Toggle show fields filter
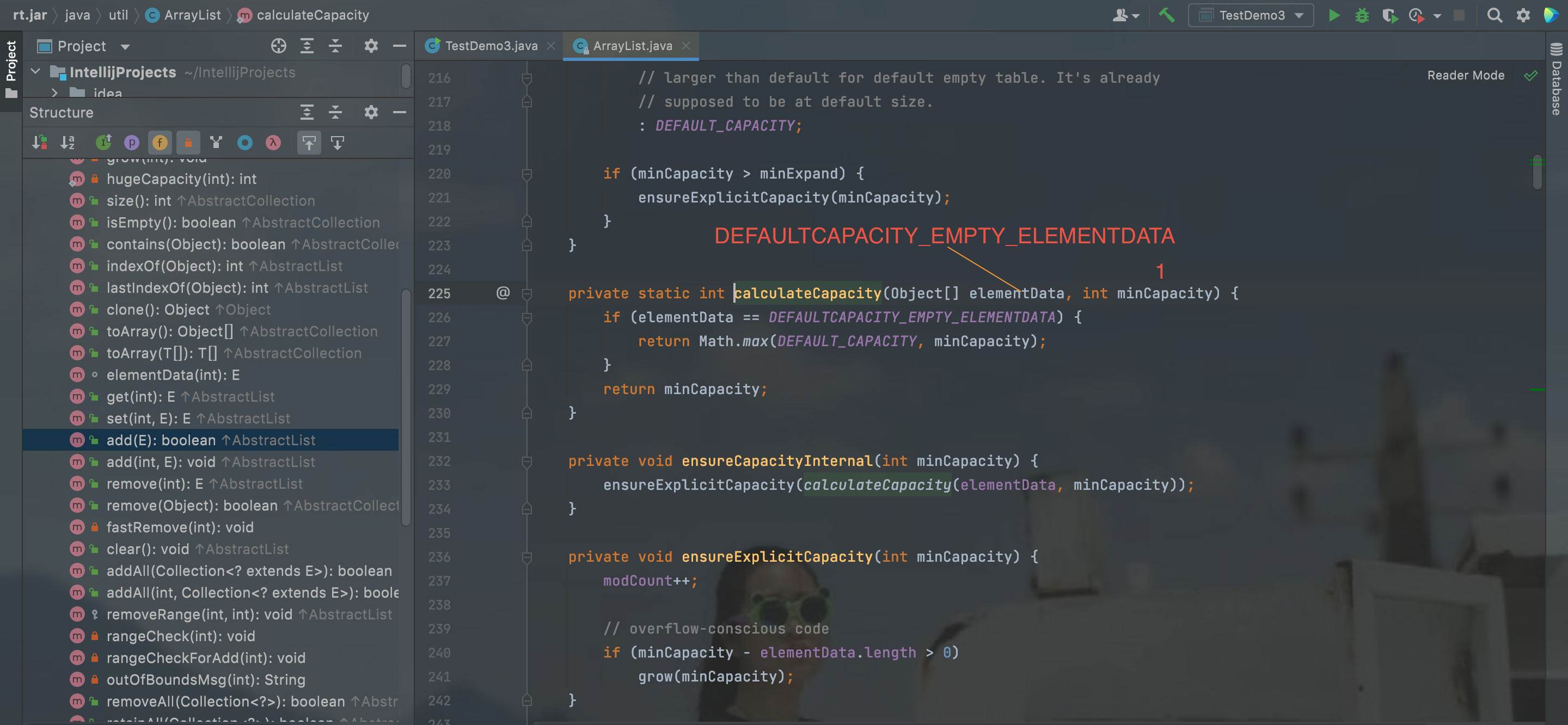 click(x=160, y=143)
